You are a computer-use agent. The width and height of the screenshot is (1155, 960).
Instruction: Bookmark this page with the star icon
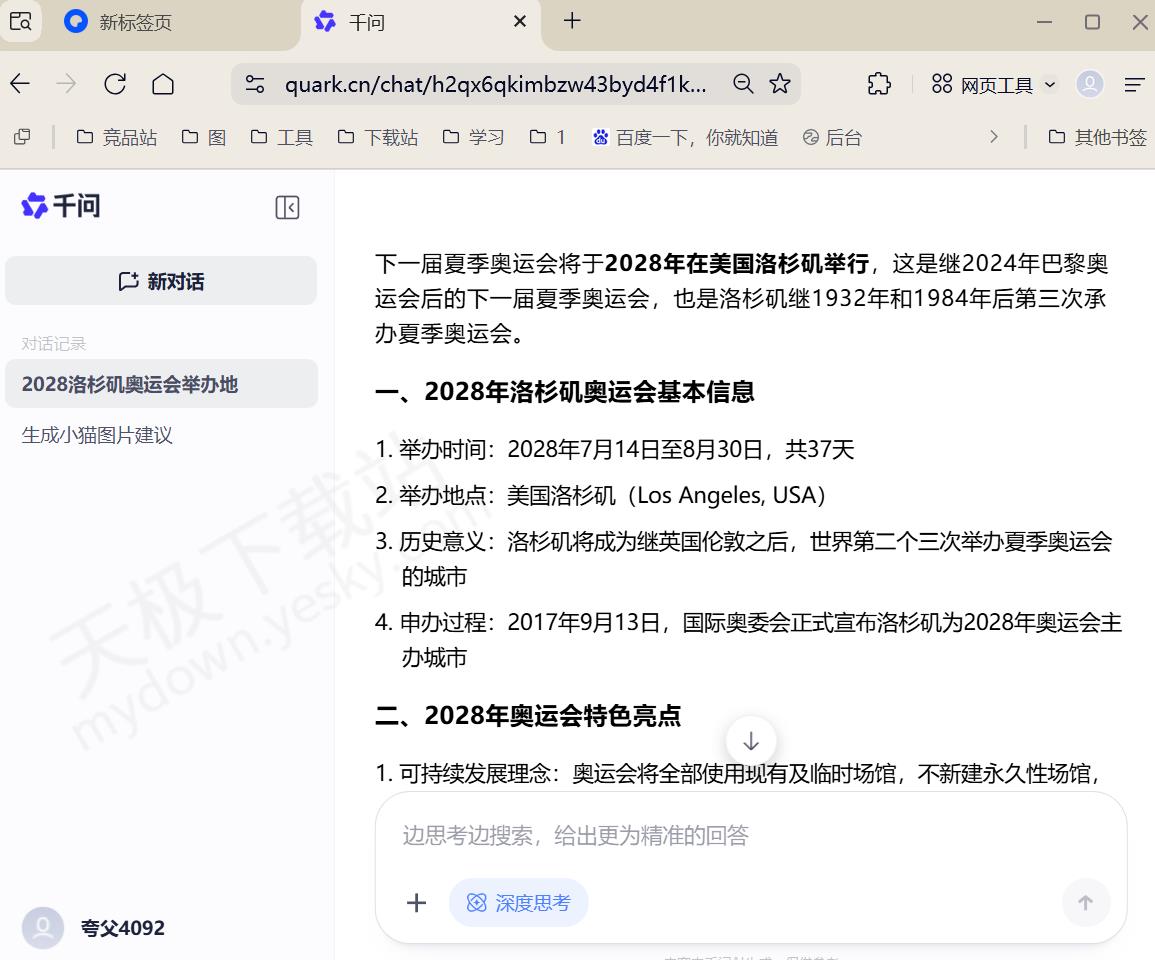tap(780, 84)
